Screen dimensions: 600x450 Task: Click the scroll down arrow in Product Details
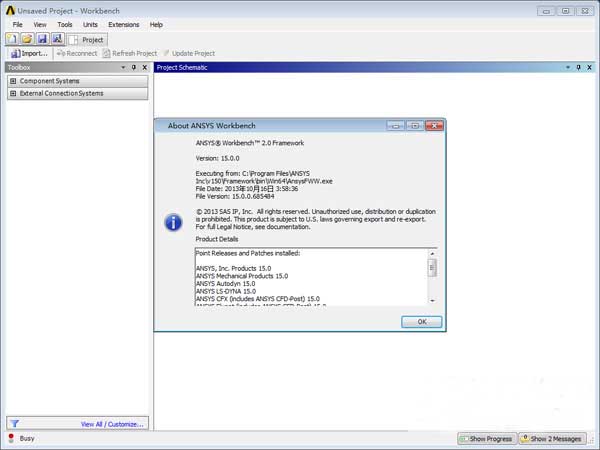[x=432, y=300]
